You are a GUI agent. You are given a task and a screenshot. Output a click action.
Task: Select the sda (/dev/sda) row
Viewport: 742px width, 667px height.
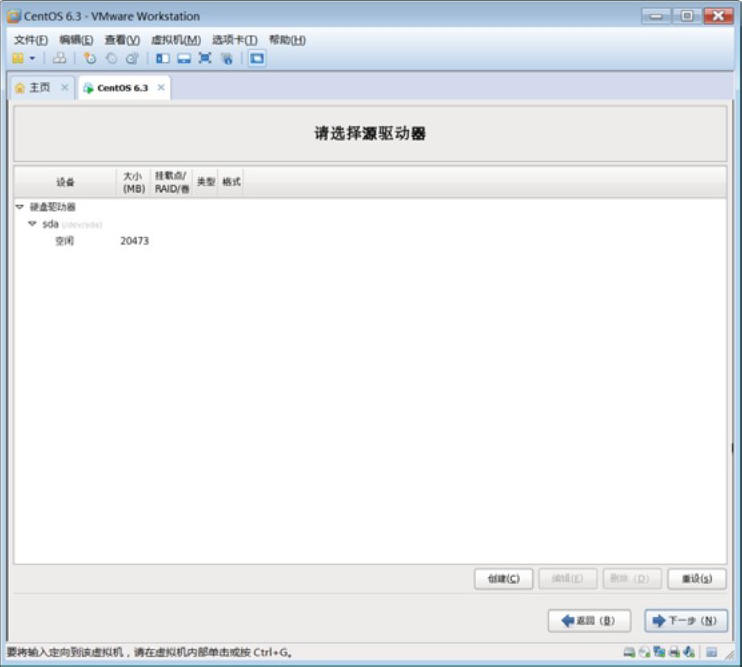[371, 224]
